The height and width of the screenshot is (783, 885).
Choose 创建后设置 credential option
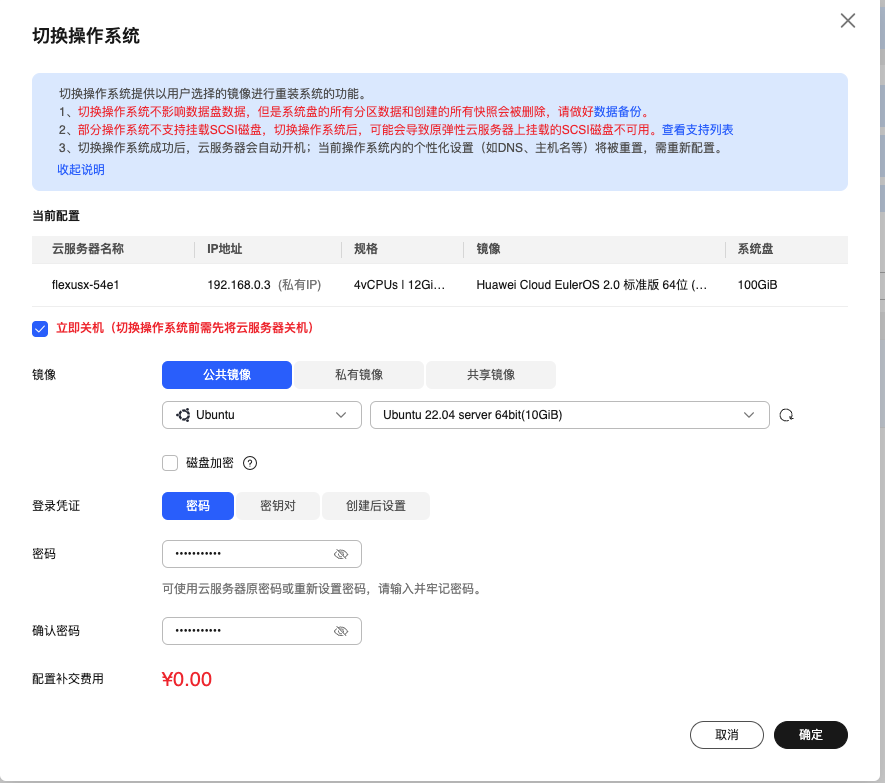(376, 506)
